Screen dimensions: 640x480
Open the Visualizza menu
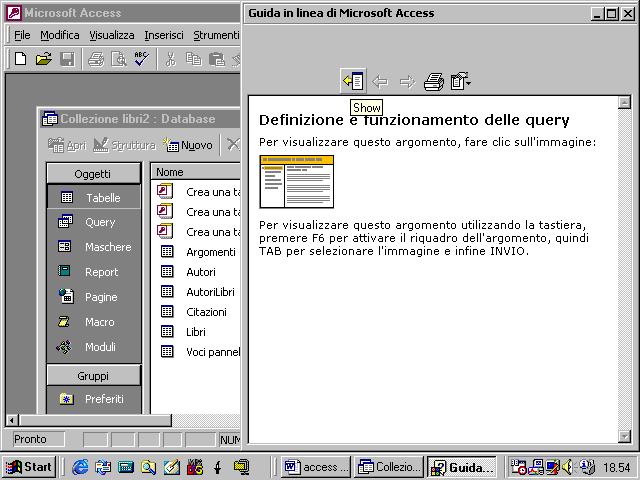pyautogui.click(x=112, y=36)
